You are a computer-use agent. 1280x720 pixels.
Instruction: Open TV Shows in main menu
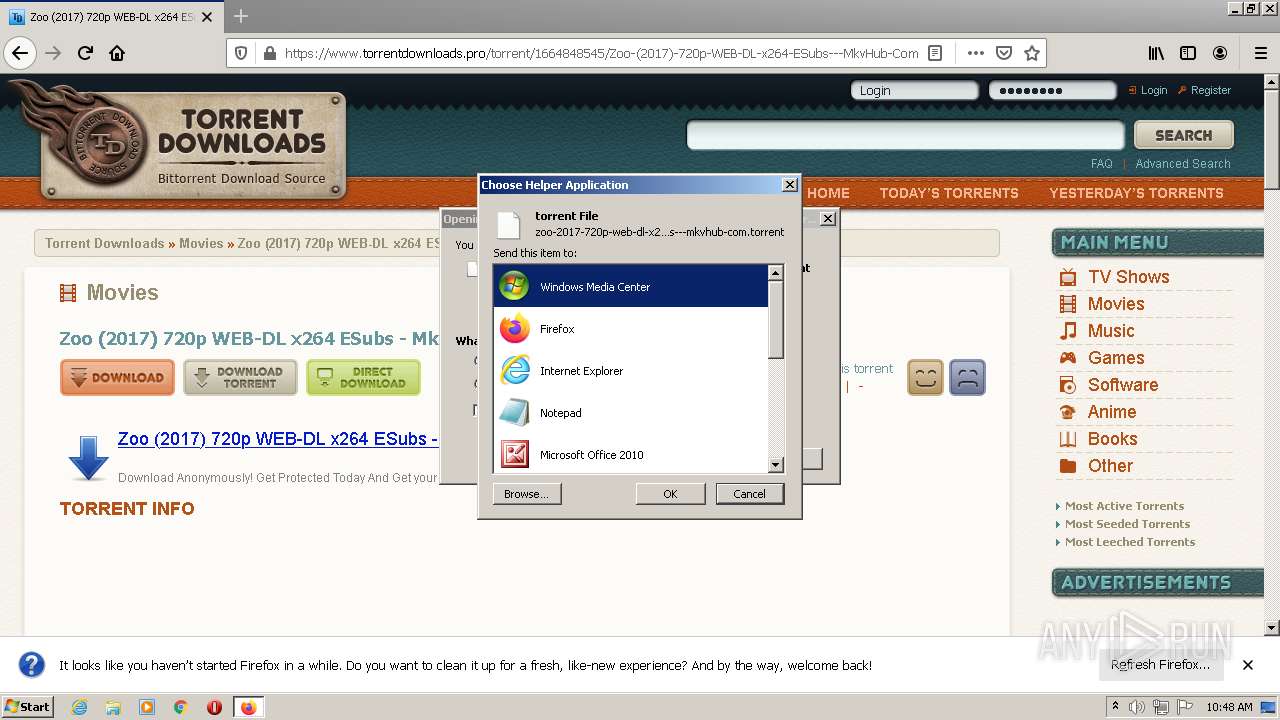(x=1128, y=277)
